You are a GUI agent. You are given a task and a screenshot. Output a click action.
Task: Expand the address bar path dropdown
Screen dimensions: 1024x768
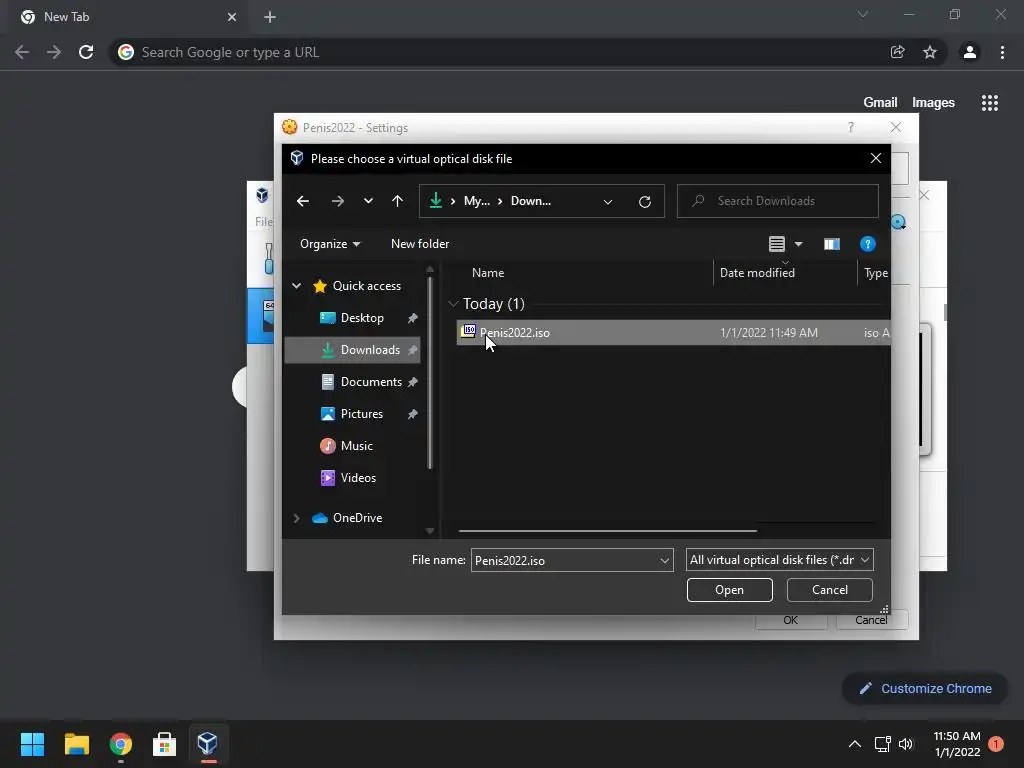[608, 202]
